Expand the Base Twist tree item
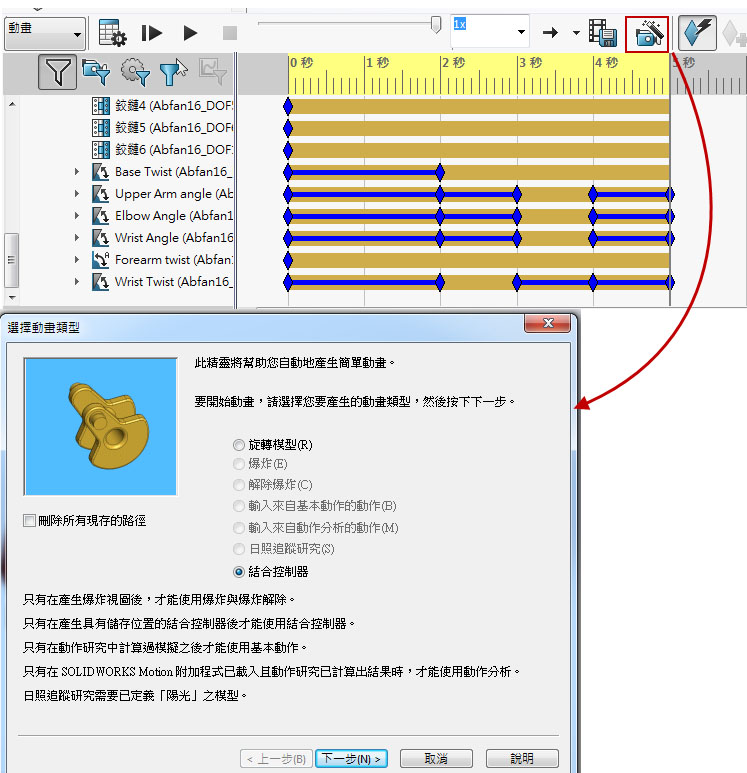Screen dimensions: 747x773 pos(77,172)
